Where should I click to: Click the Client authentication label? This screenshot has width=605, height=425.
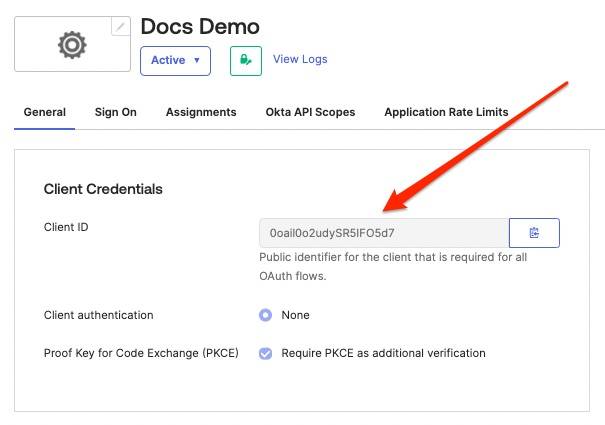click(98, 315)
